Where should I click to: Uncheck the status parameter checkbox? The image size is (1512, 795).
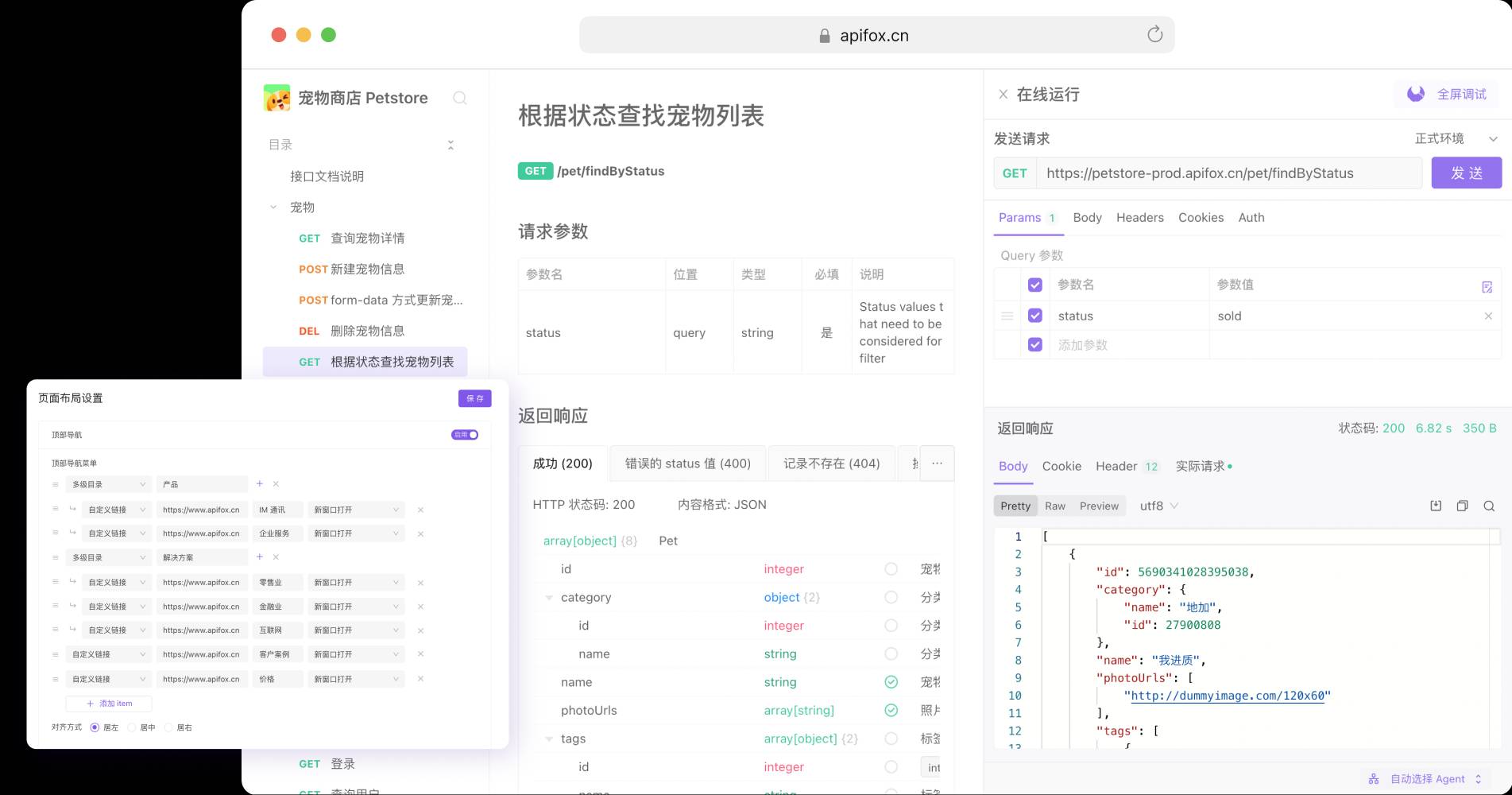[x=1034, y=316]
